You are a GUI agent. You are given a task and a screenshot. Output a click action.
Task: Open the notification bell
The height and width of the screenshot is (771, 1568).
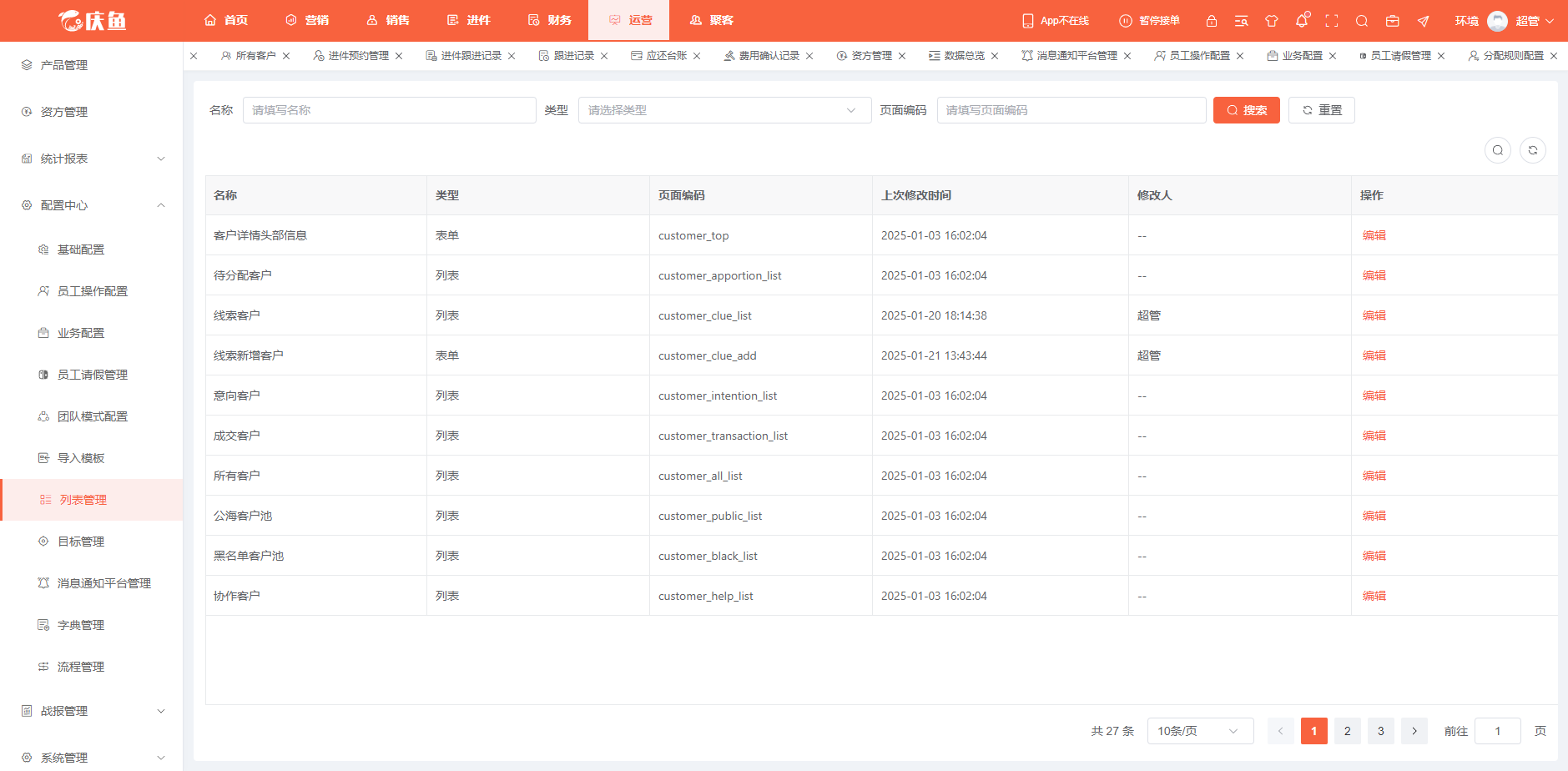pyautogui.click(x=1301, y=21)
